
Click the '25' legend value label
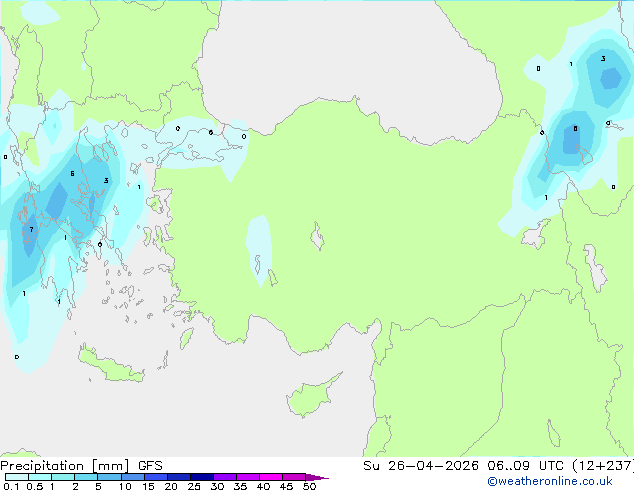click(194, 486)
